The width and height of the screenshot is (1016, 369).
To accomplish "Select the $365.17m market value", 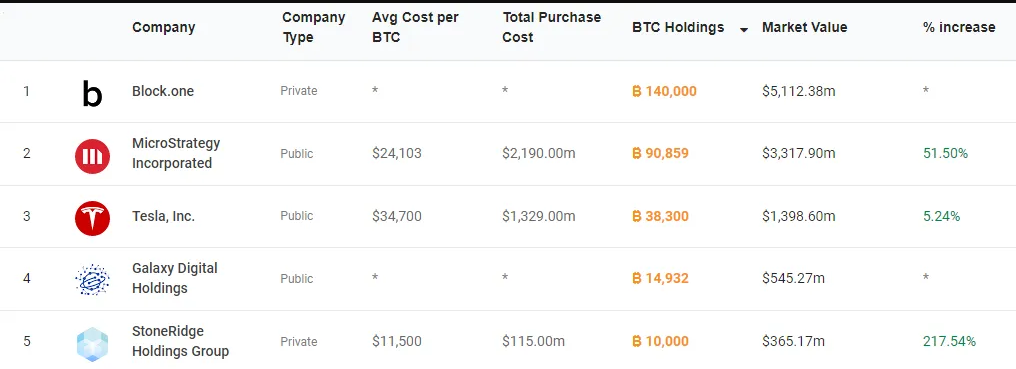I will (x=793, y=341).
